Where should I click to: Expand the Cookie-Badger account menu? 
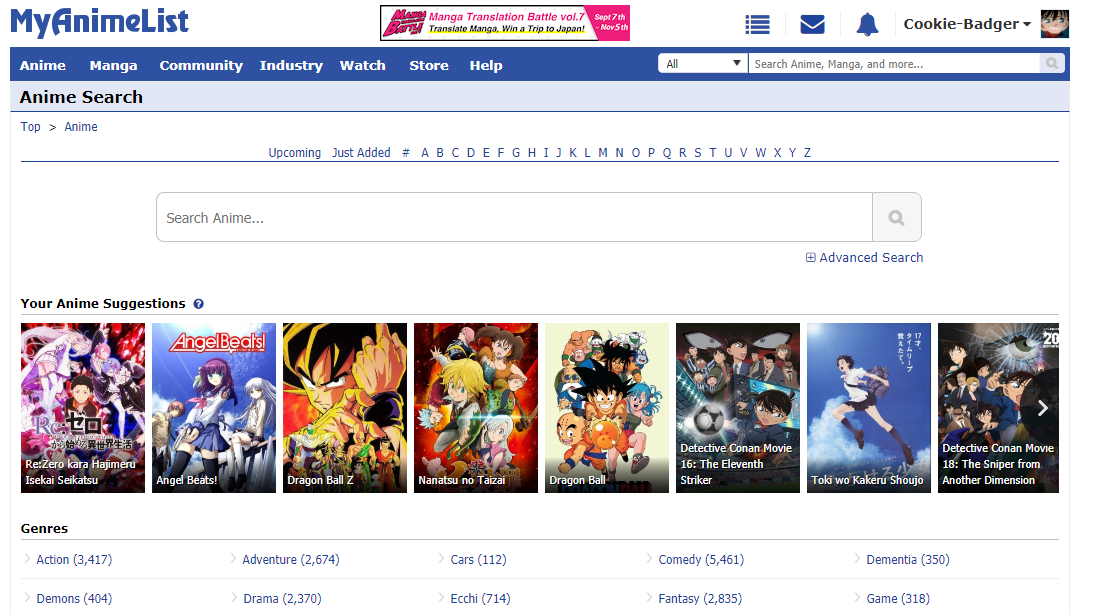[966, 24]
